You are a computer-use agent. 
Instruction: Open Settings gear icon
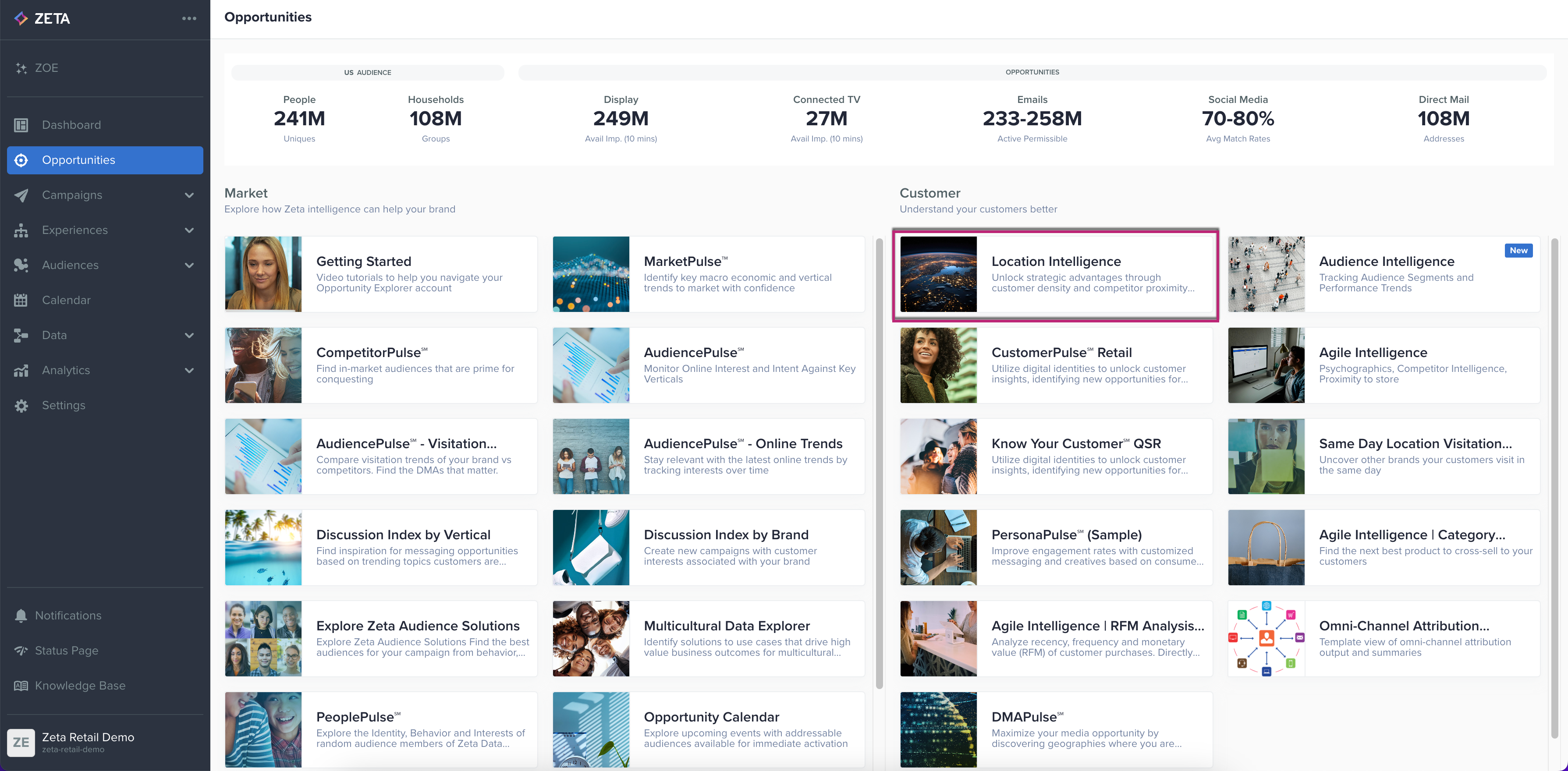[x=21, y=405]
